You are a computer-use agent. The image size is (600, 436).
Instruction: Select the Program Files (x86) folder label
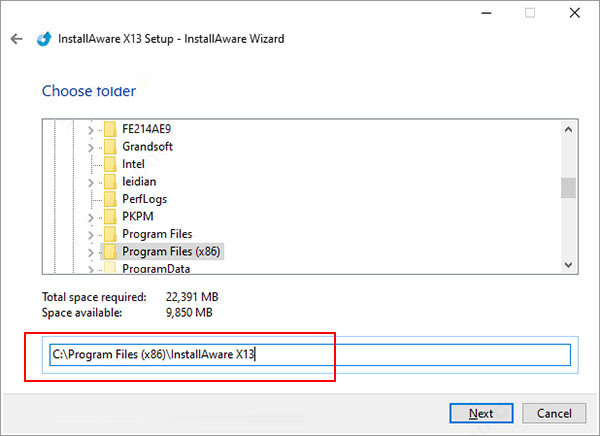tap(171, 251)
